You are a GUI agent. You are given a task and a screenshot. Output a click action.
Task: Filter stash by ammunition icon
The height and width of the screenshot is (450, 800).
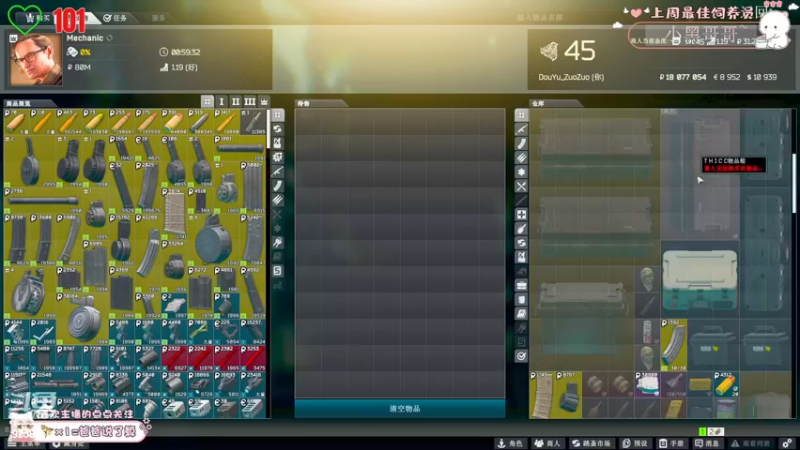[x=521, y=158]
